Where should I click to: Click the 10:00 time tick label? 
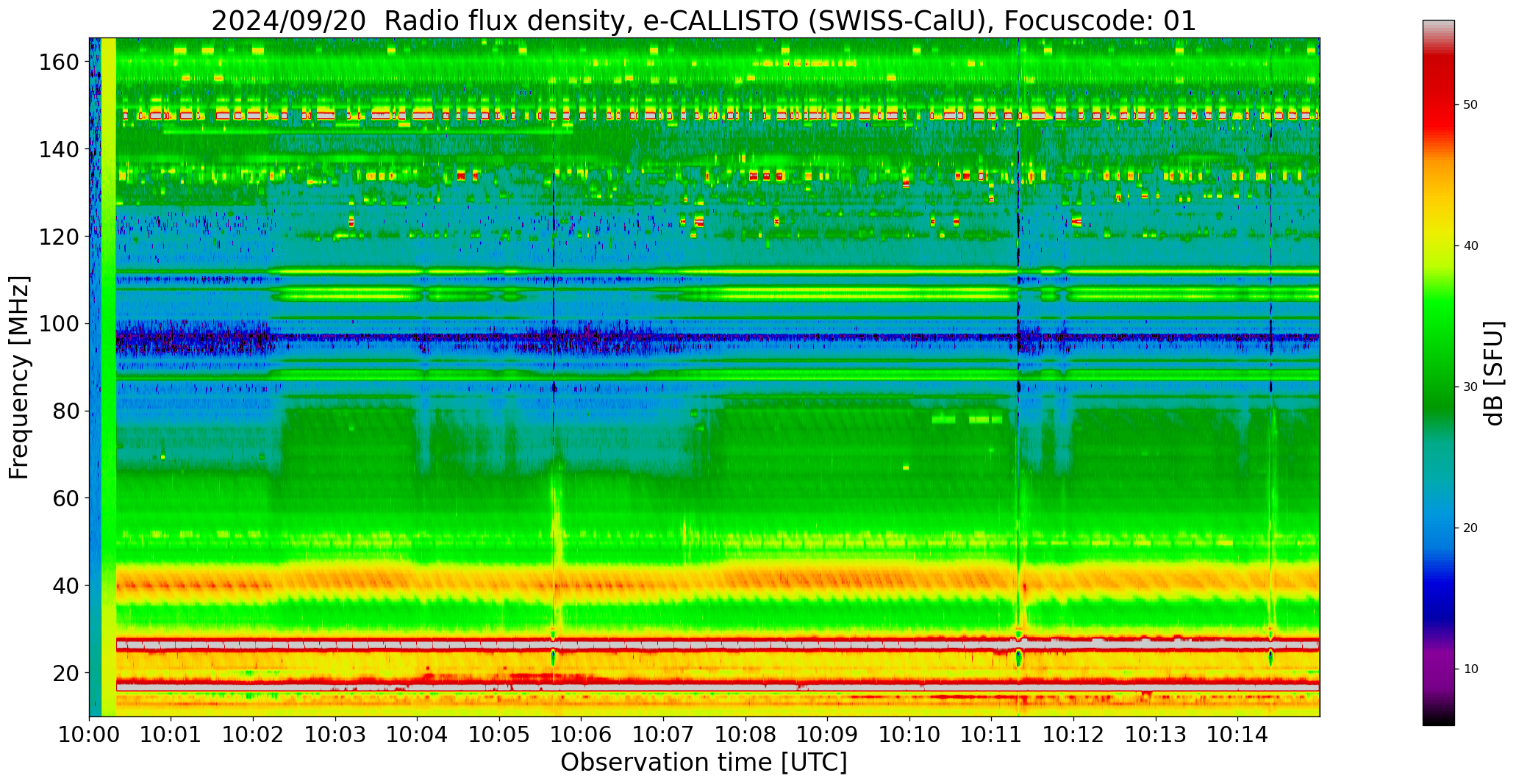[x=90, y=734]
